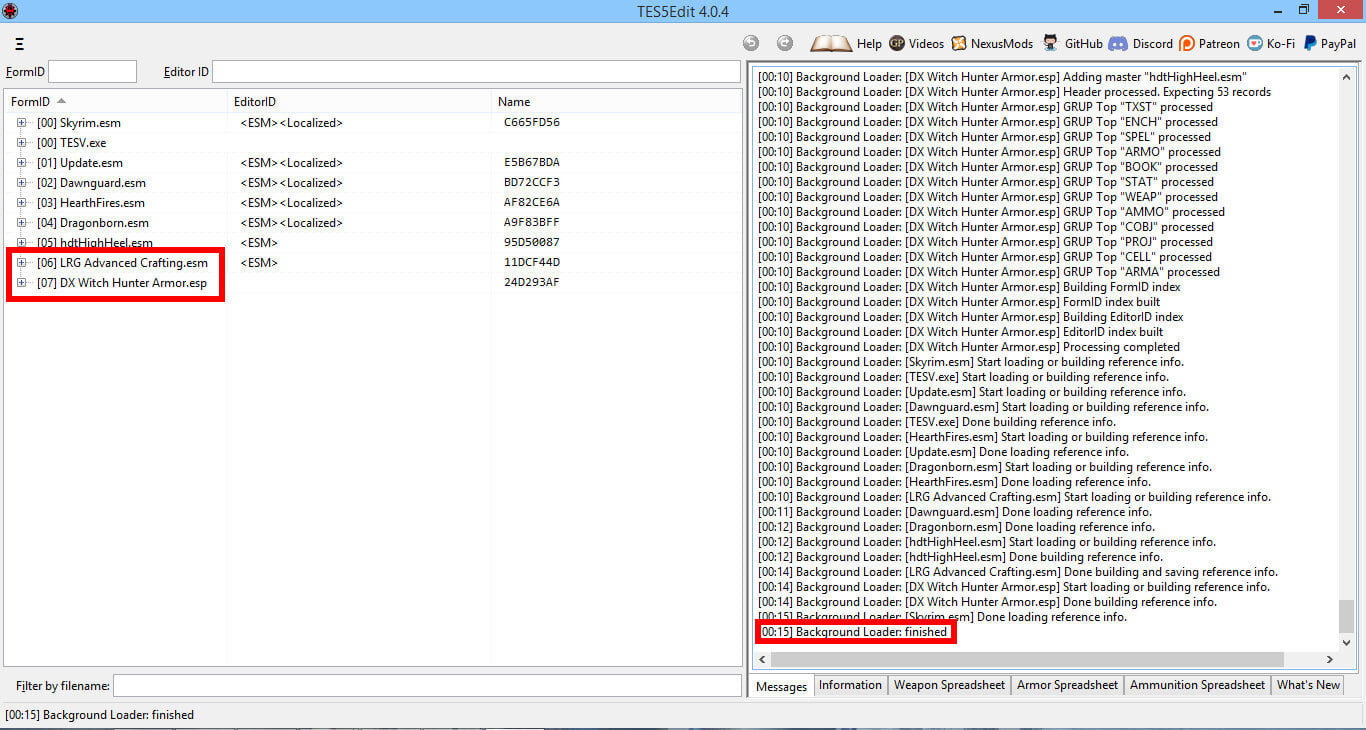Click the back navigation arrow
Image resolution: width=1366 pixels, height=730 pixels.
point(751,43)
